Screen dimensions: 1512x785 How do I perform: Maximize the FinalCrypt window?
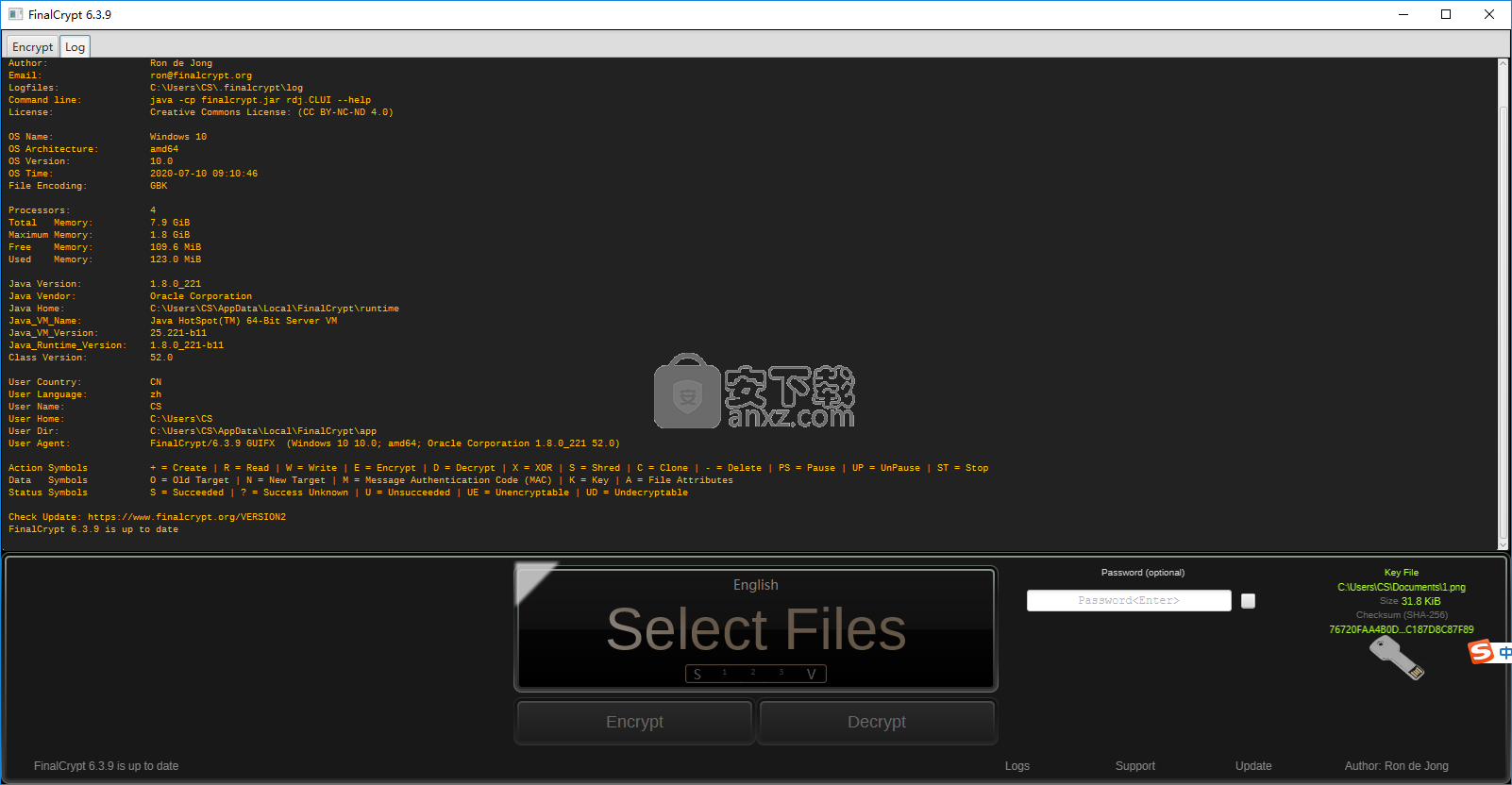coord(1446,14)
